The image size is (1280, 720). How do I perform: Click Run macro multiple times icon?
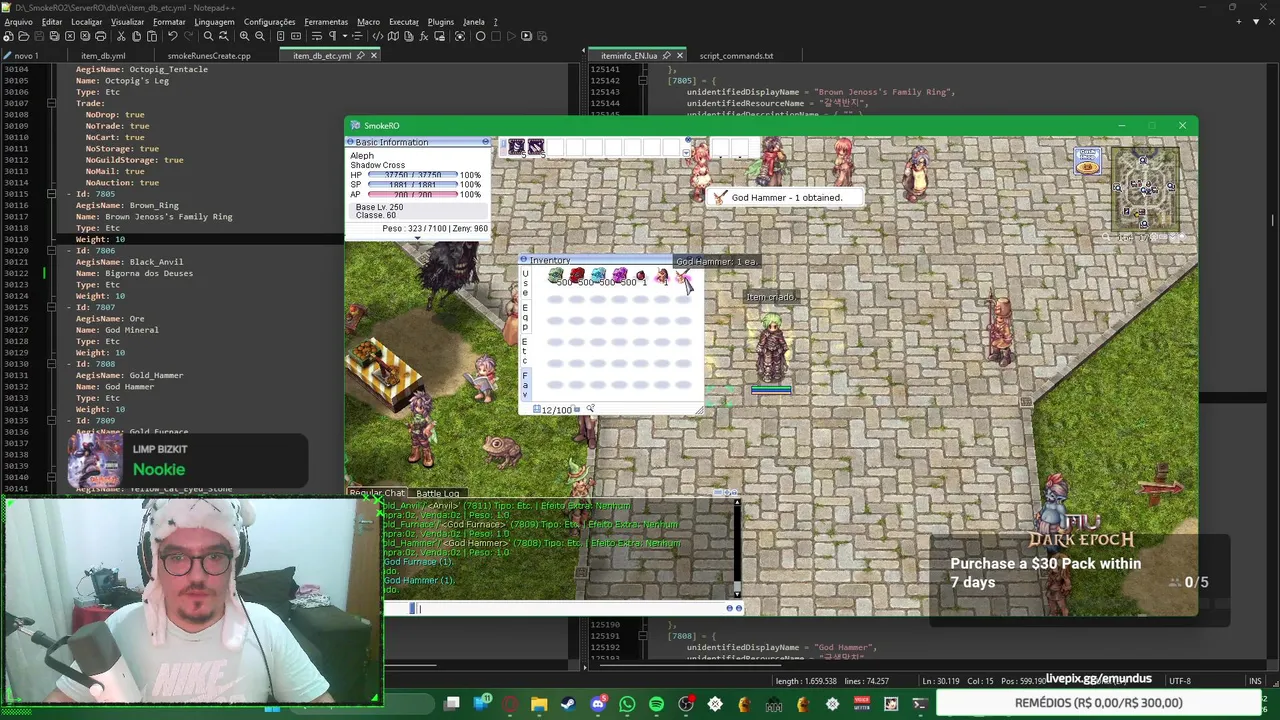pos(526,36)
